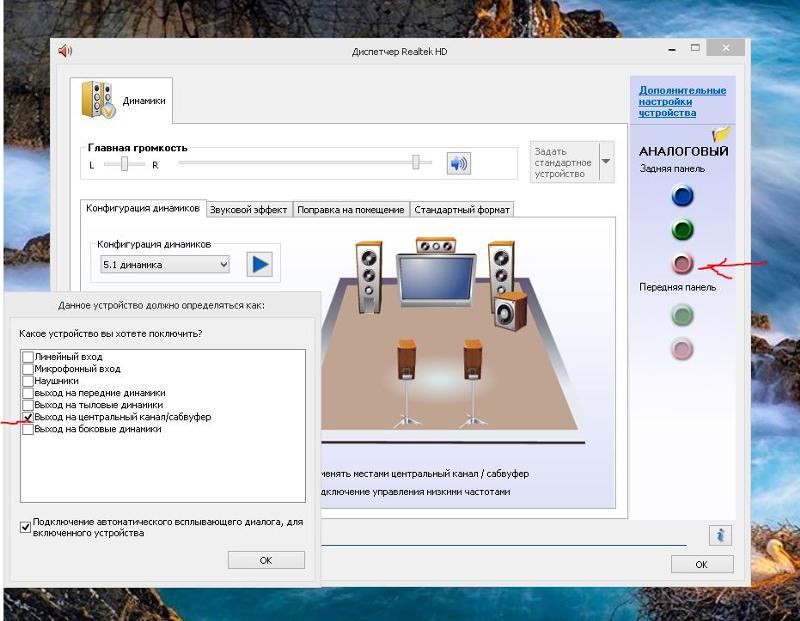Click the Realtek speaker icon in title bar
This screenshot has height=621, width=800.
coord(65,51)
